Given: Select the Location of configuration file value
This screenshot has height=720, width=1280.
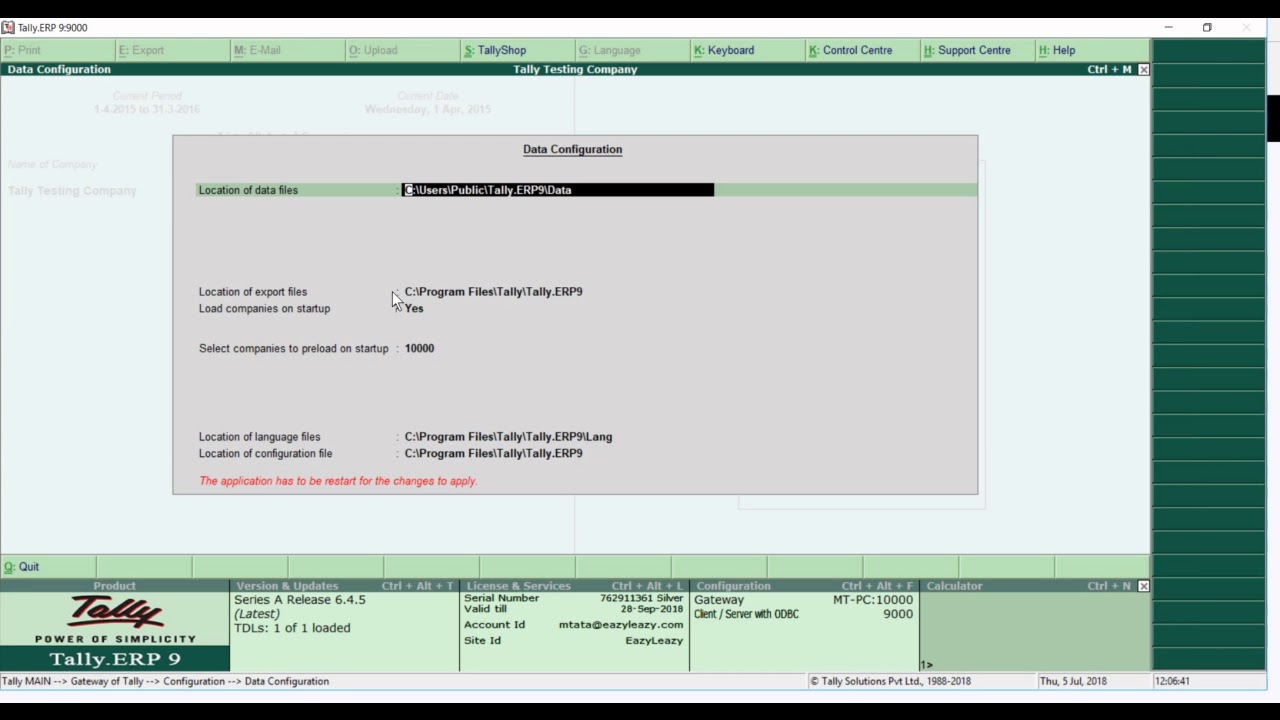Looking at the screenshot, I should [493, 454].
